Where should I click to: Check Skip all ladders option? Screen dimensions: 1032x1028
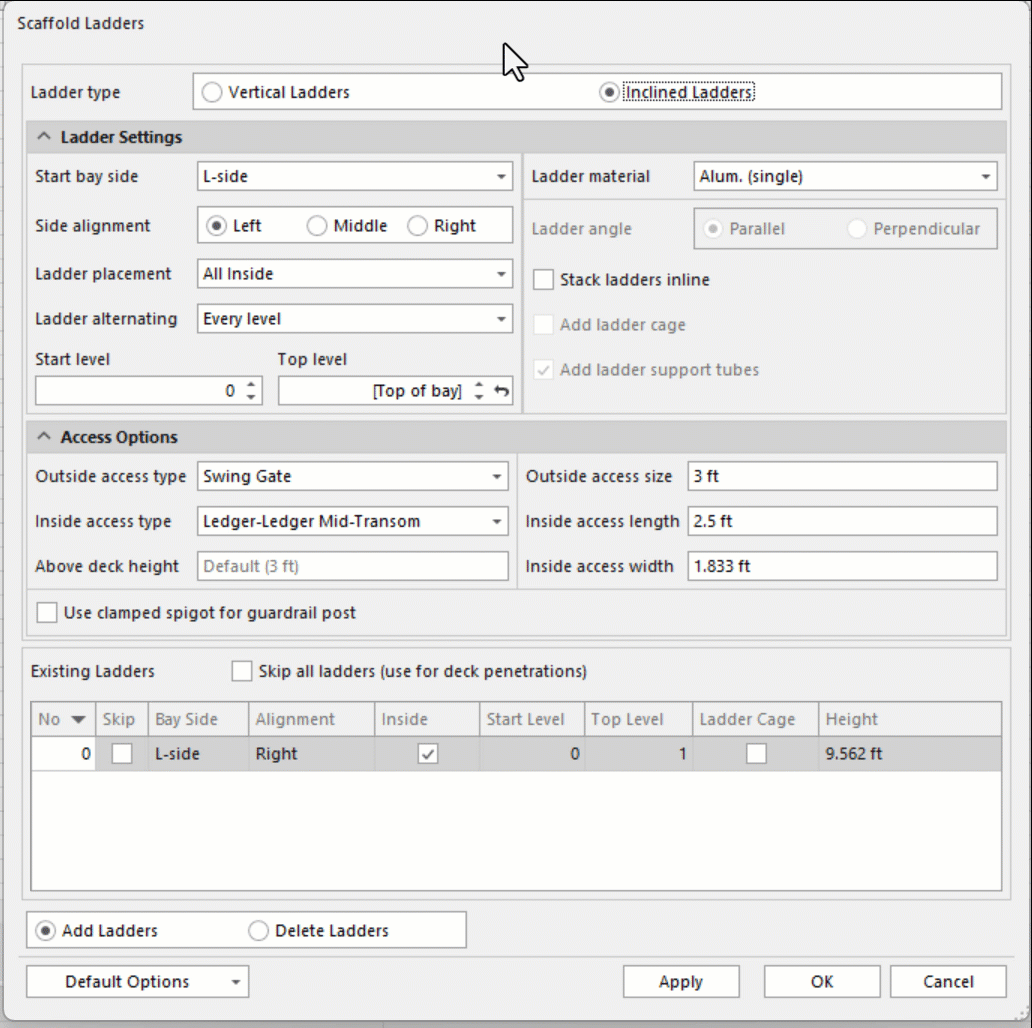(241, 671)
